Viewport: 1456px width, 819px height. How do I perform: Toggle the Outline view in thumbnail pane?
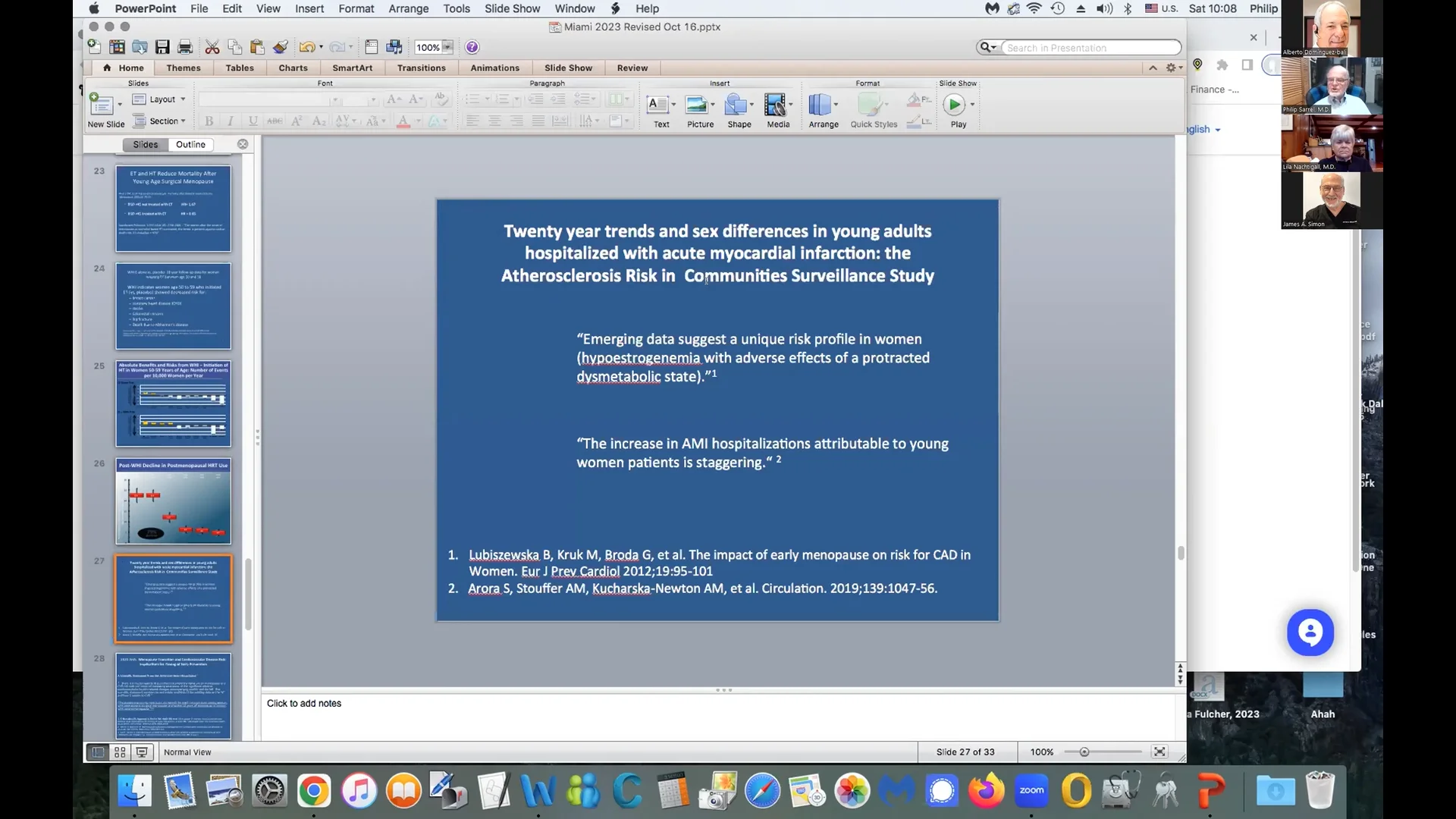tap(191, 144)
